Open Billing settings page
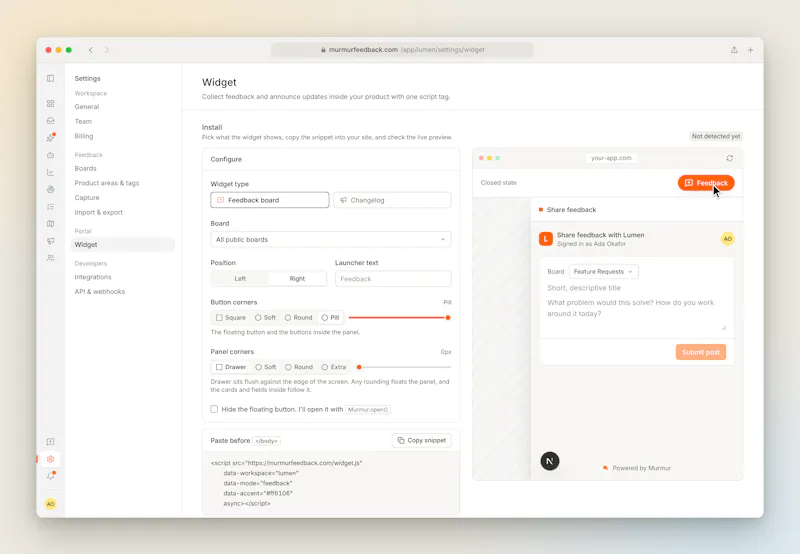Viewport: 800px width, 554px height. 84,136
